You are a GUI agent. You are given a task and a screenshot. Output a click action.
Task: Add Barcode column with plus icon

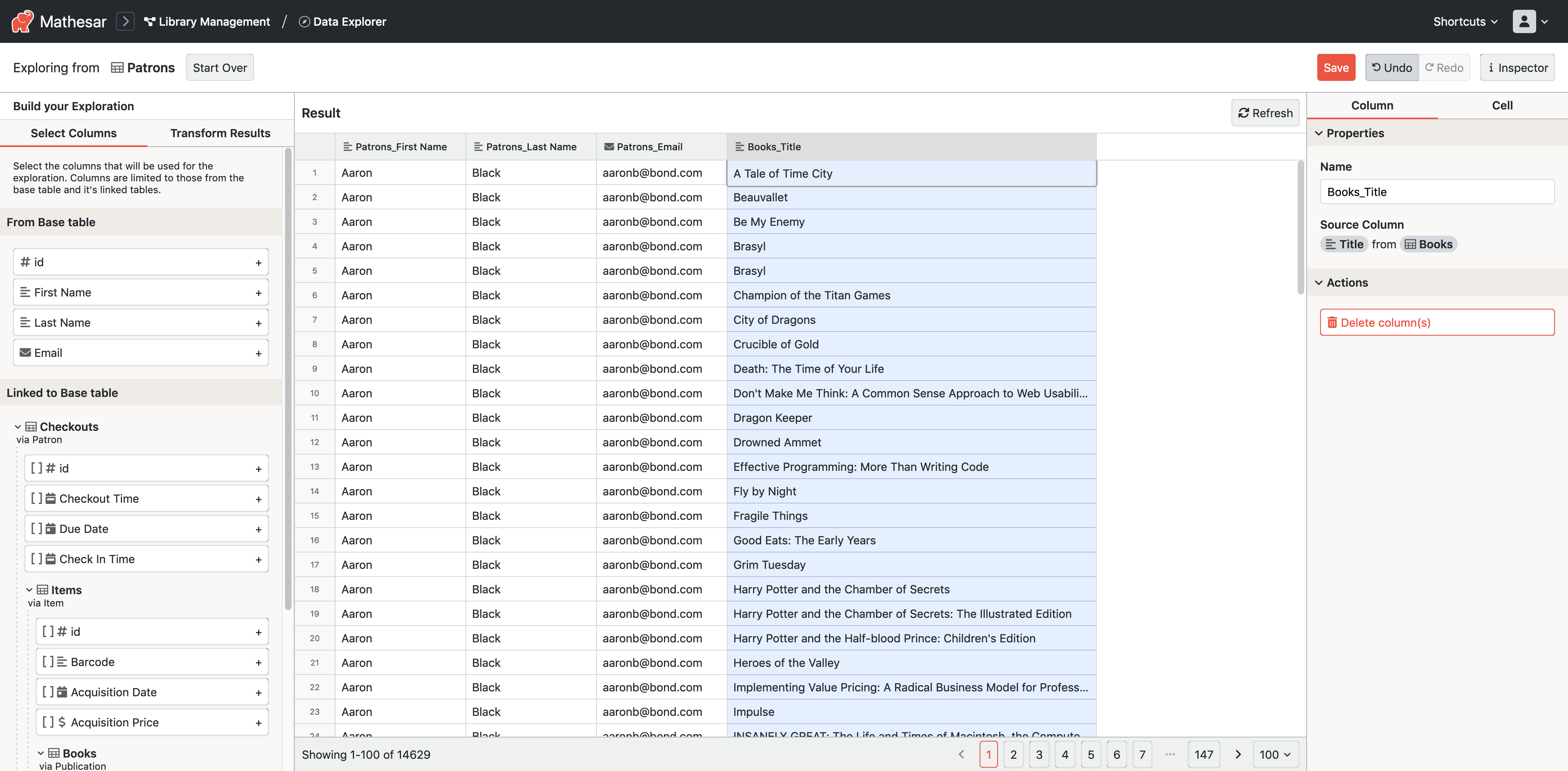(258, 662)
